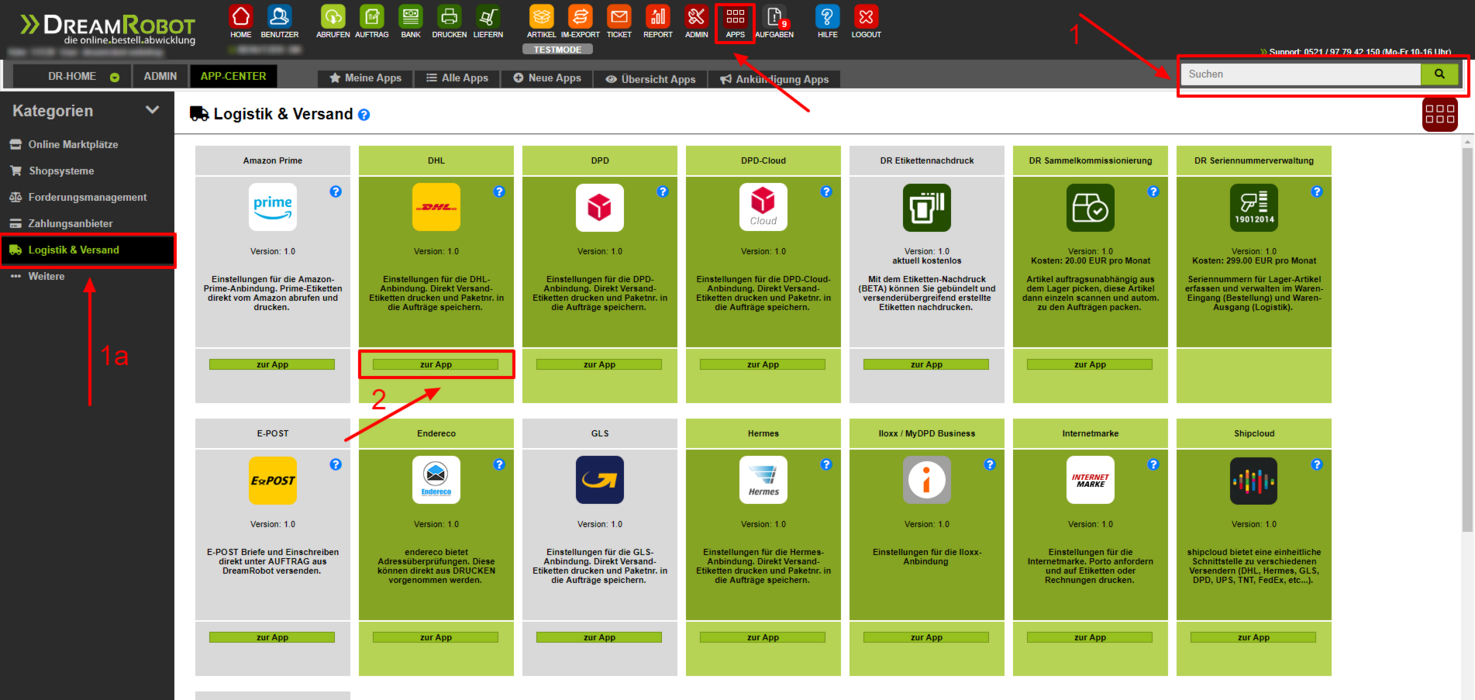1475x700 pixels.
Task: Click zur App button on DHL card
Action: (x=436, y=365)
